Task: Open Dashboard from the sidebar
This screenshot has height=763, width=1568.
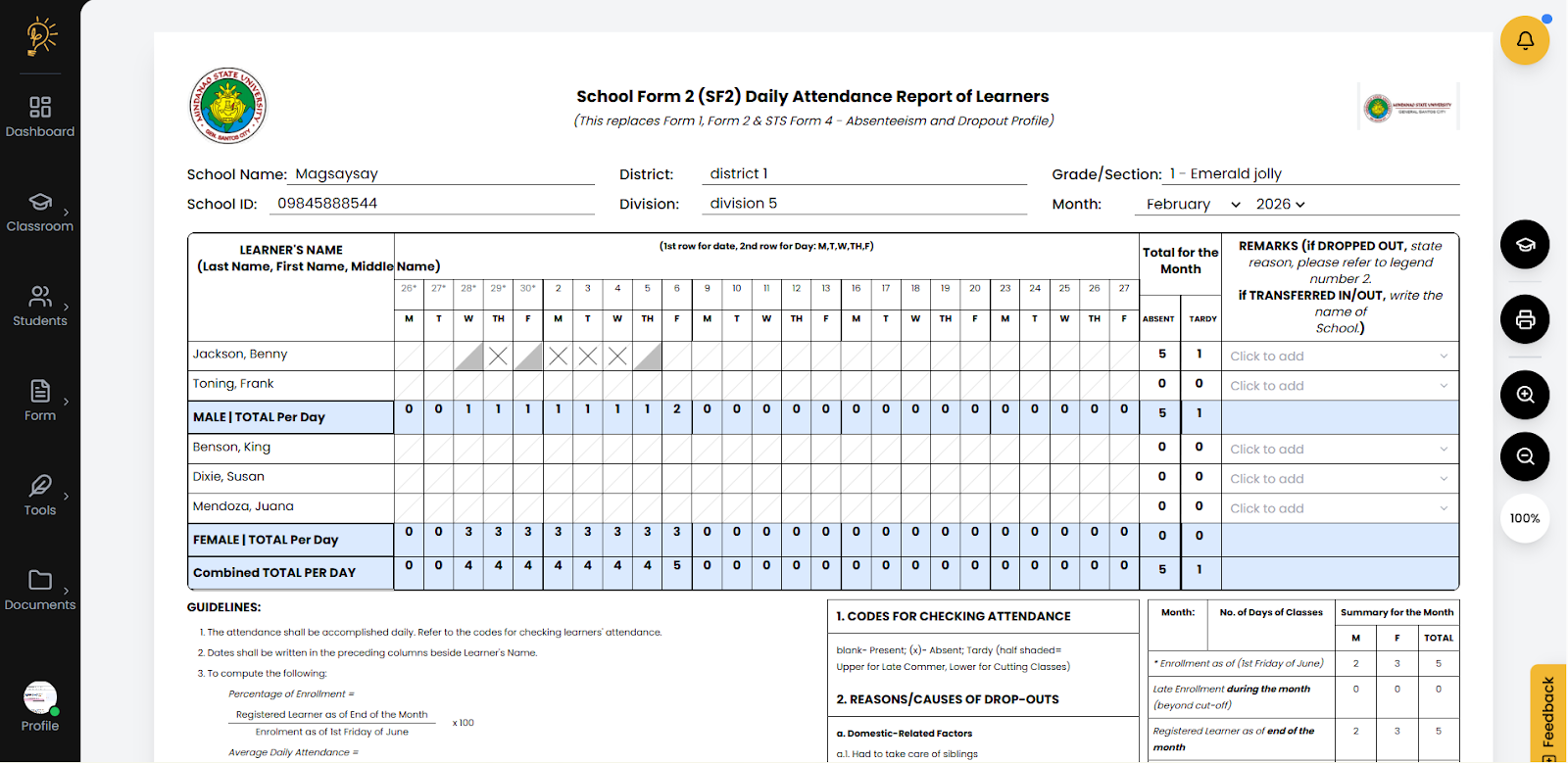Action: pyautogui.click(x=40, y=117)
